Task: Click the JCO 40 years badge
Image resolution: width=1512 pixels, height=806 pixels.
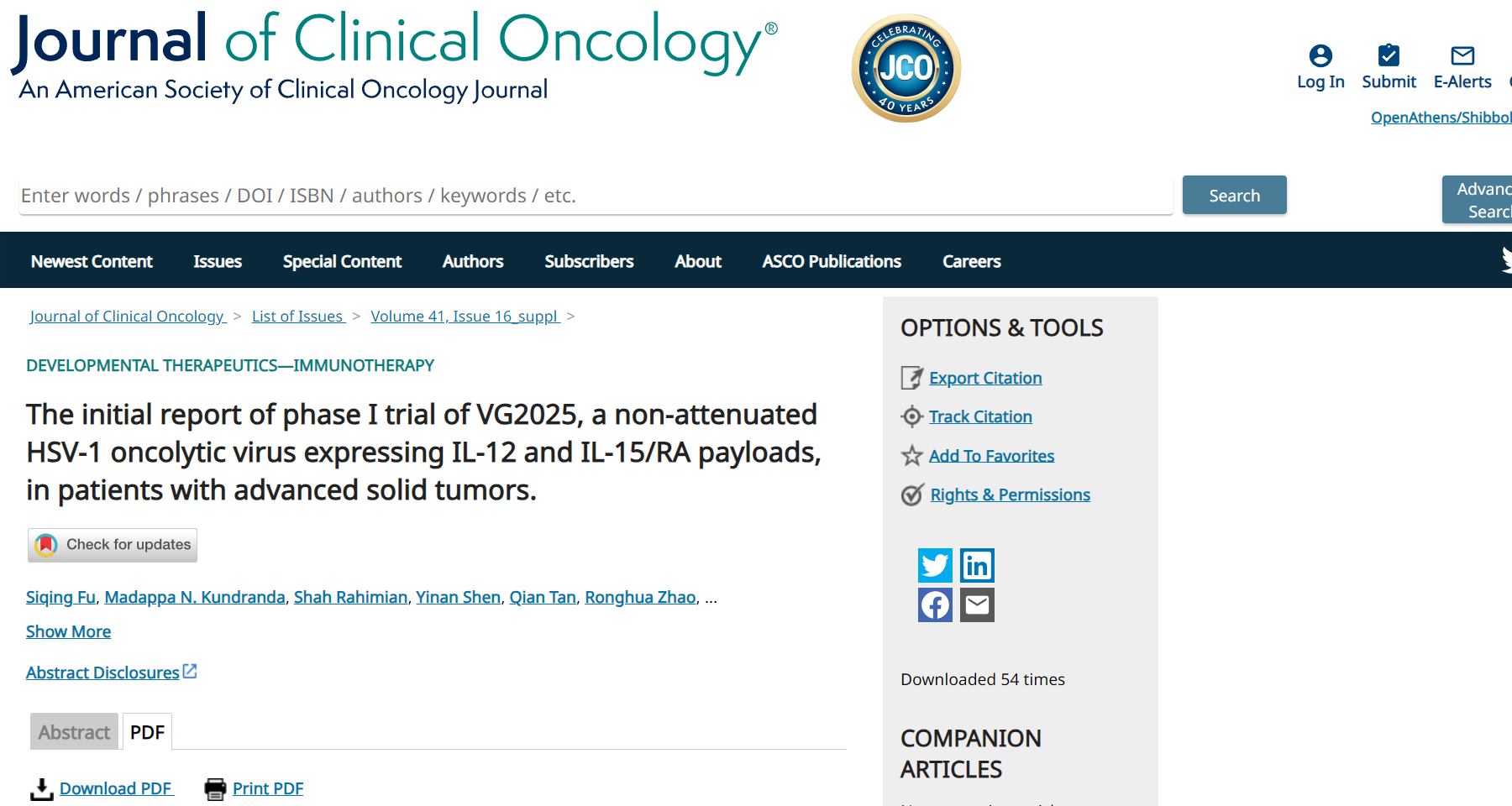Action: click(x=906, y=68)
